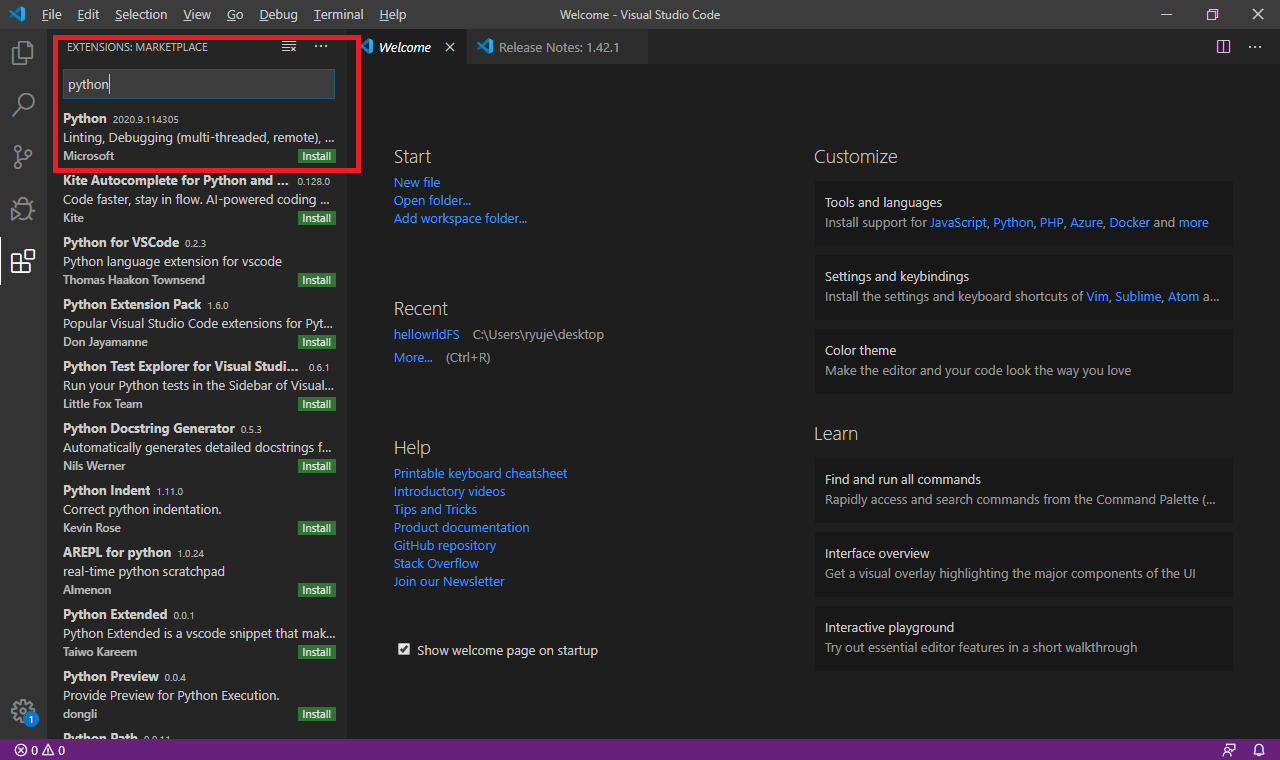Open recent folder hellowrldFS
The height and width of the screenshot is (760, 1280).
coord(427,334)
